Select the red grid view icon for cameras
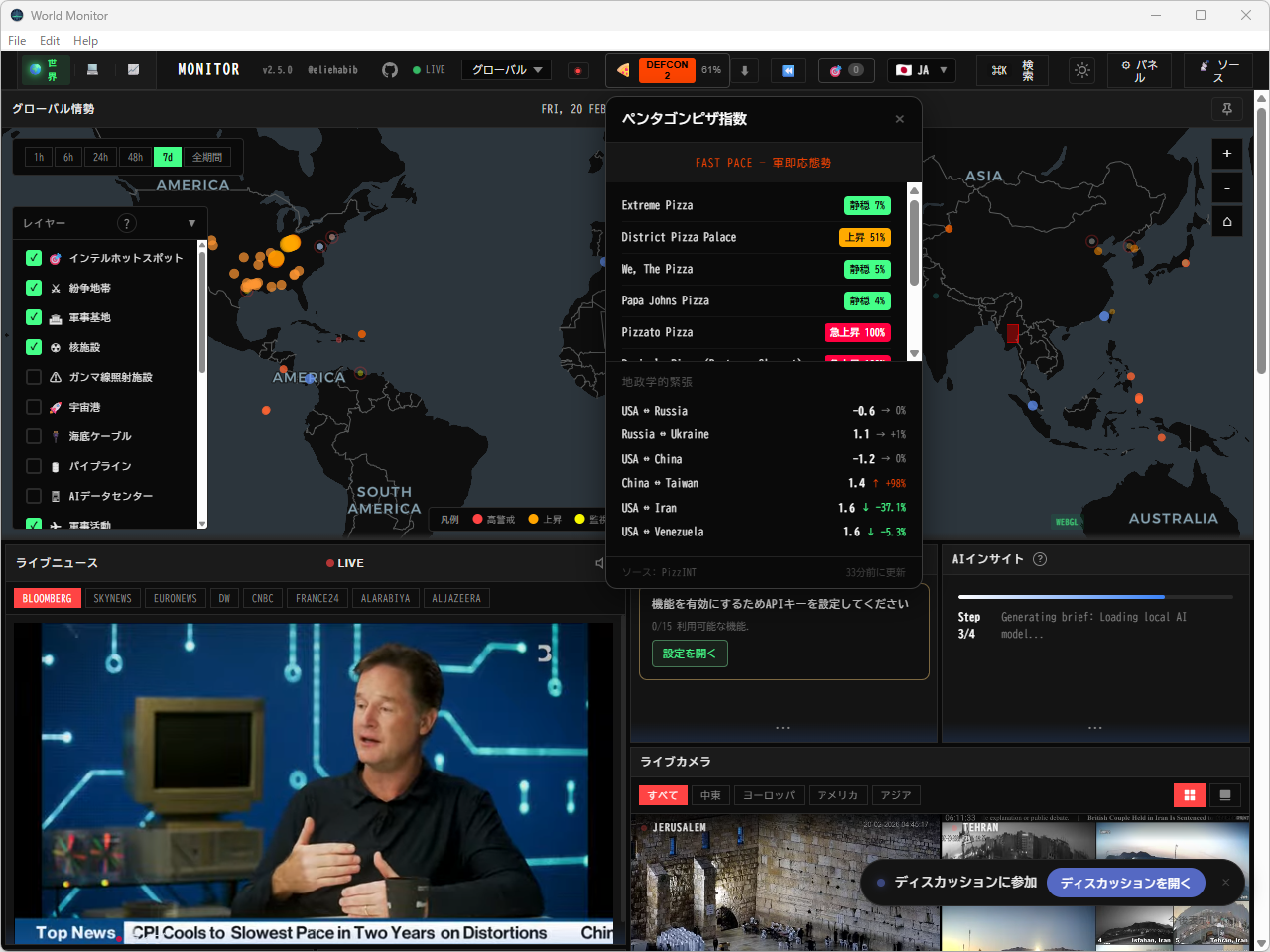Image resolution: width=1270 pixels, height=952 pixels. (x=1188, y=794)
